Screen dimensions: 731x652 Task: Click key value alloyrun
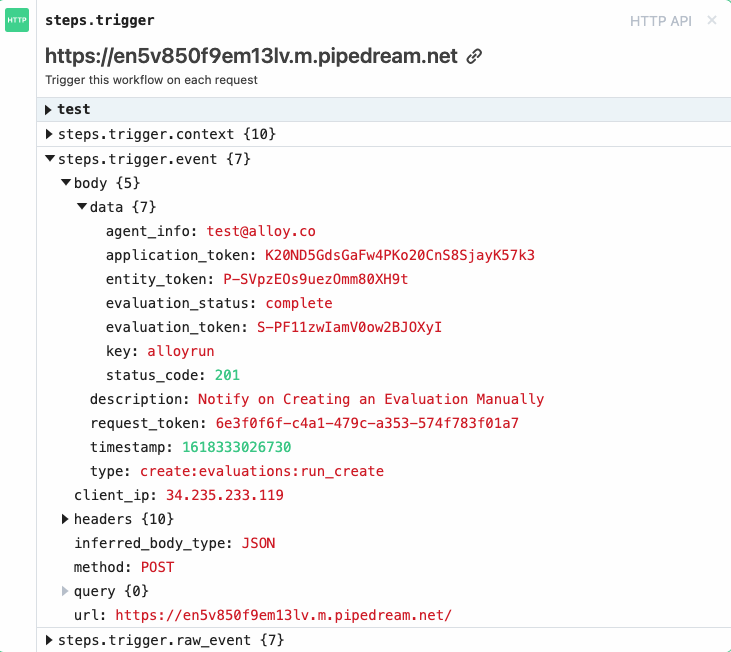181,351
